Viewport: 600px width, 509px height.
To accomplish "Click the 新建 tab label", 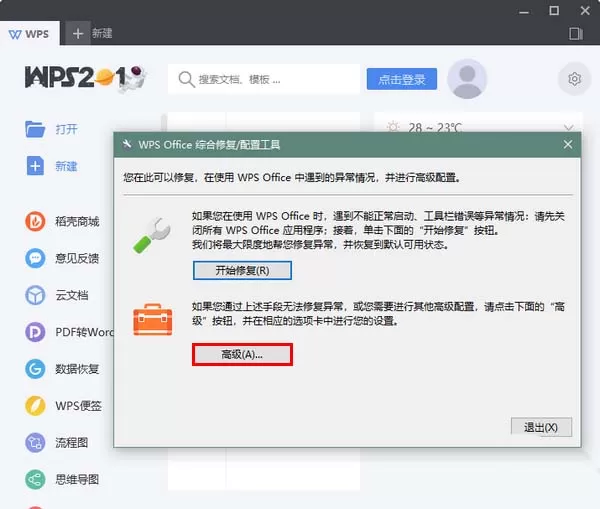I will [x=102, y=33].
